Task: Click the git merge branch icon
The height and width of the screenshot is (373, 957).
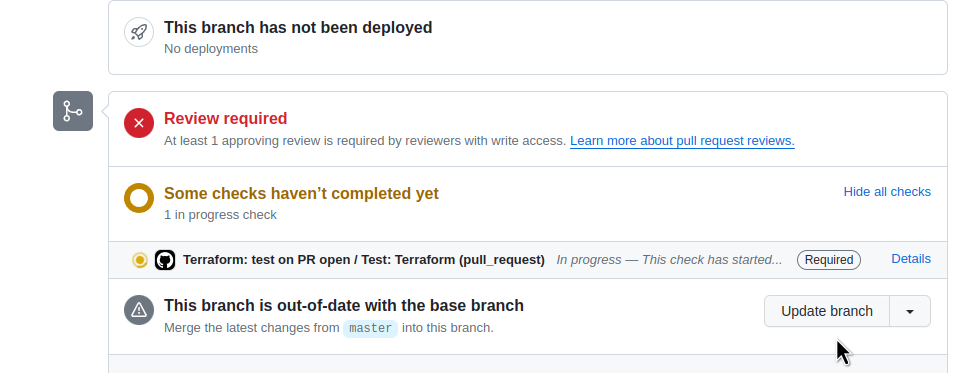Action: click(73, 111)
